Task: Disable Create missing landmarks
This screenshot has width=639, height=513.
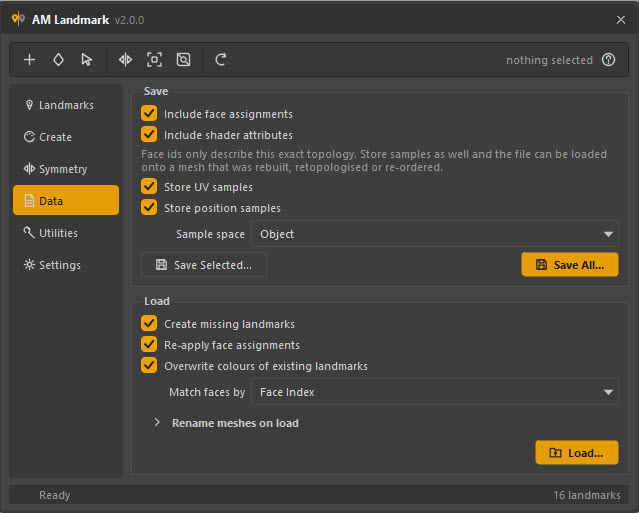Action: [149, 324]
